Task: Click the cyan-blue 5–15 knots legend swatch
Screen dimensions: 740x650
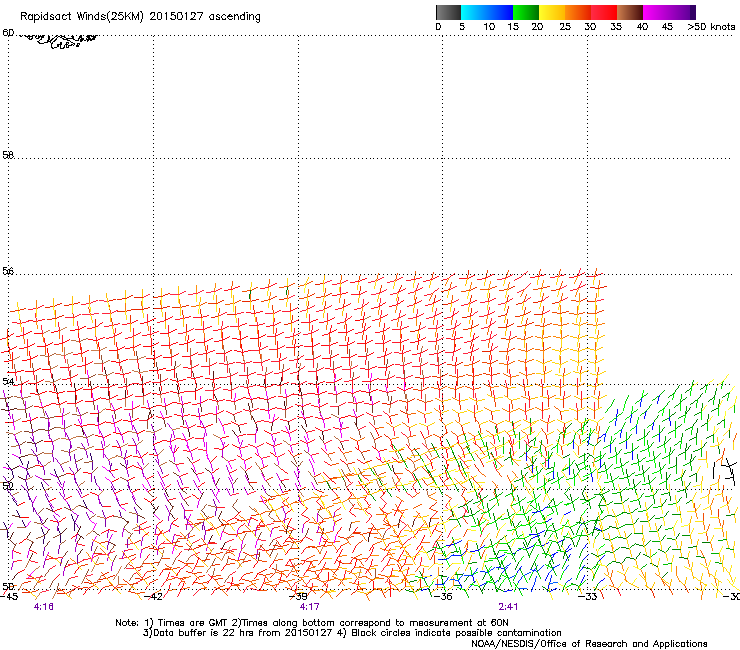Action: point(487,12)
